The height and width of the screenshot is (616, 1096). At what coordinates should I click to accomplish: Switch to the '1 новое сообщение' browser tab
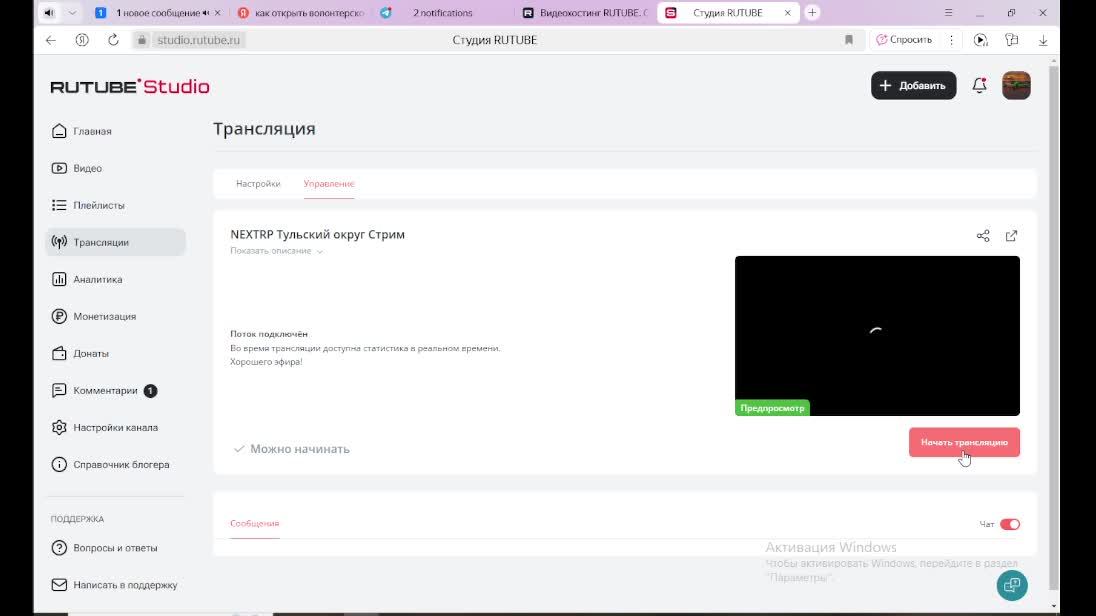(x=158, y=13)
